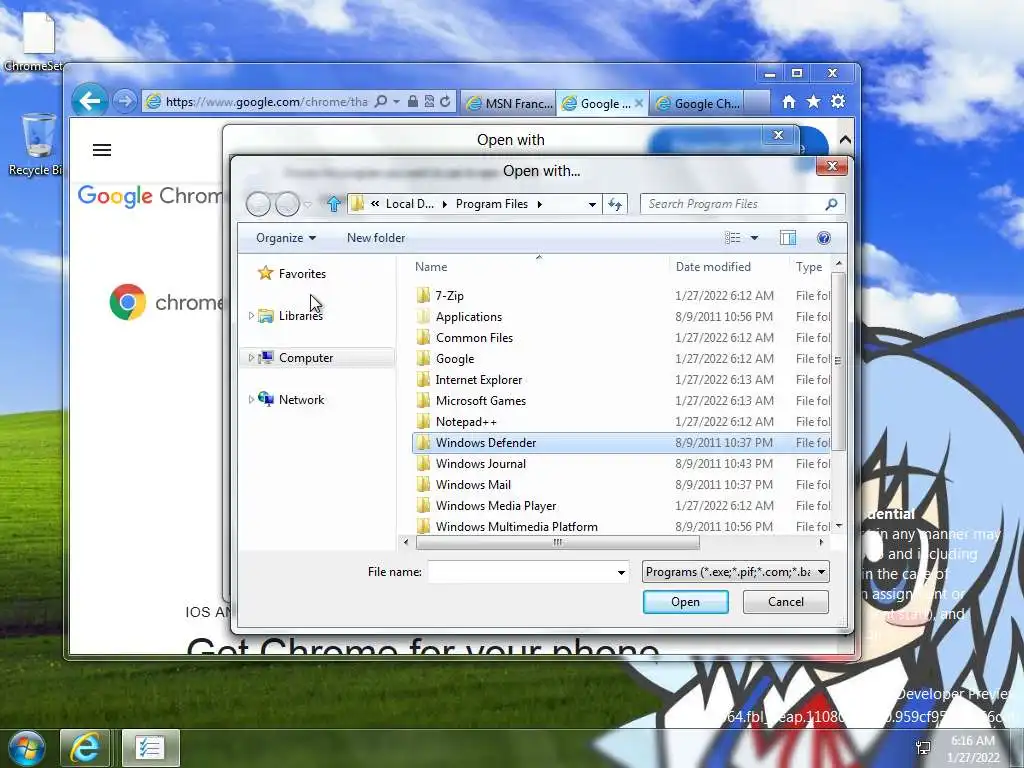Click the New folder button

(376, 238)
